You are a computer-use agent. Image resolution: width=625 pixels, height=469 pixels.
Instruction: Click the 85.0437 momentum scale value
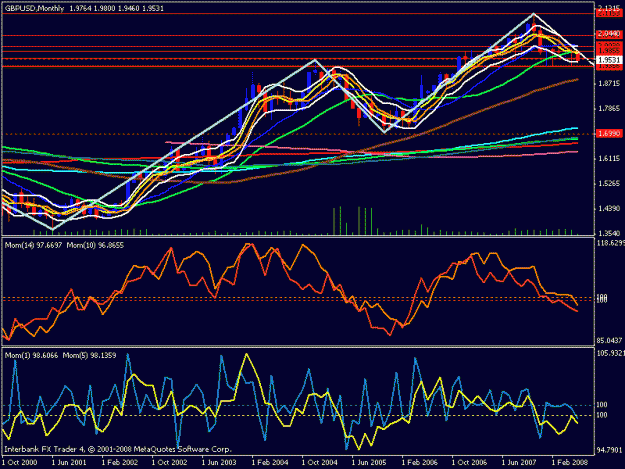click(610, 341)
